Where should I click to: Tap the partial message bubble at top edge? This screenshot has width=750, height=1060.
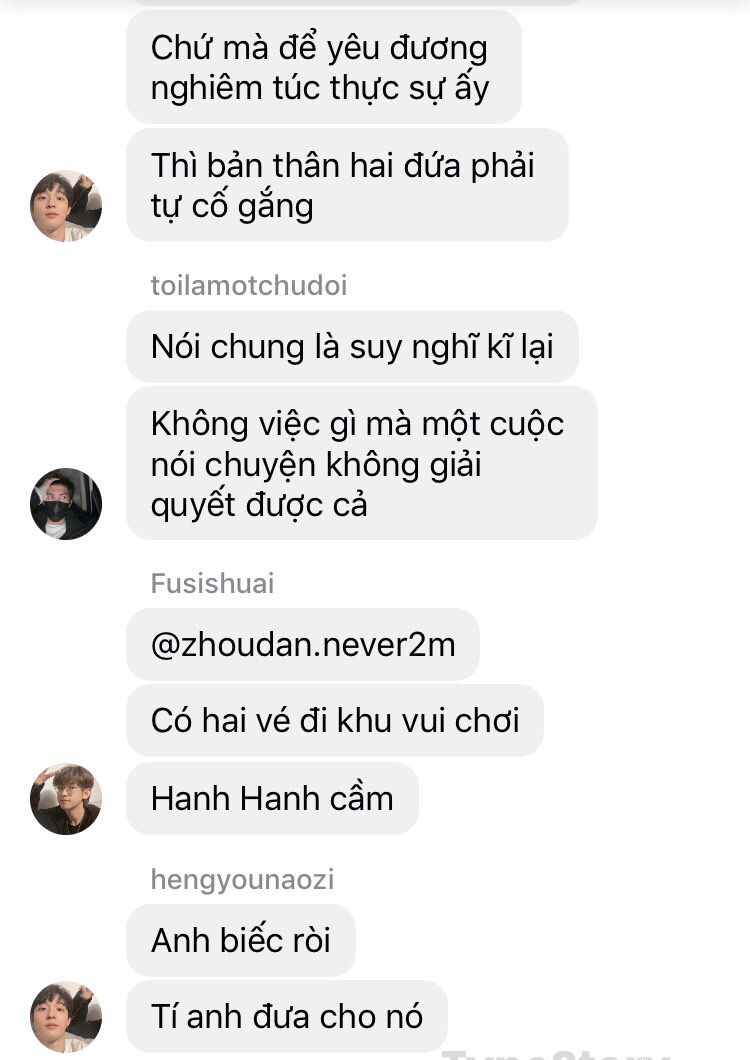point(354,2)
